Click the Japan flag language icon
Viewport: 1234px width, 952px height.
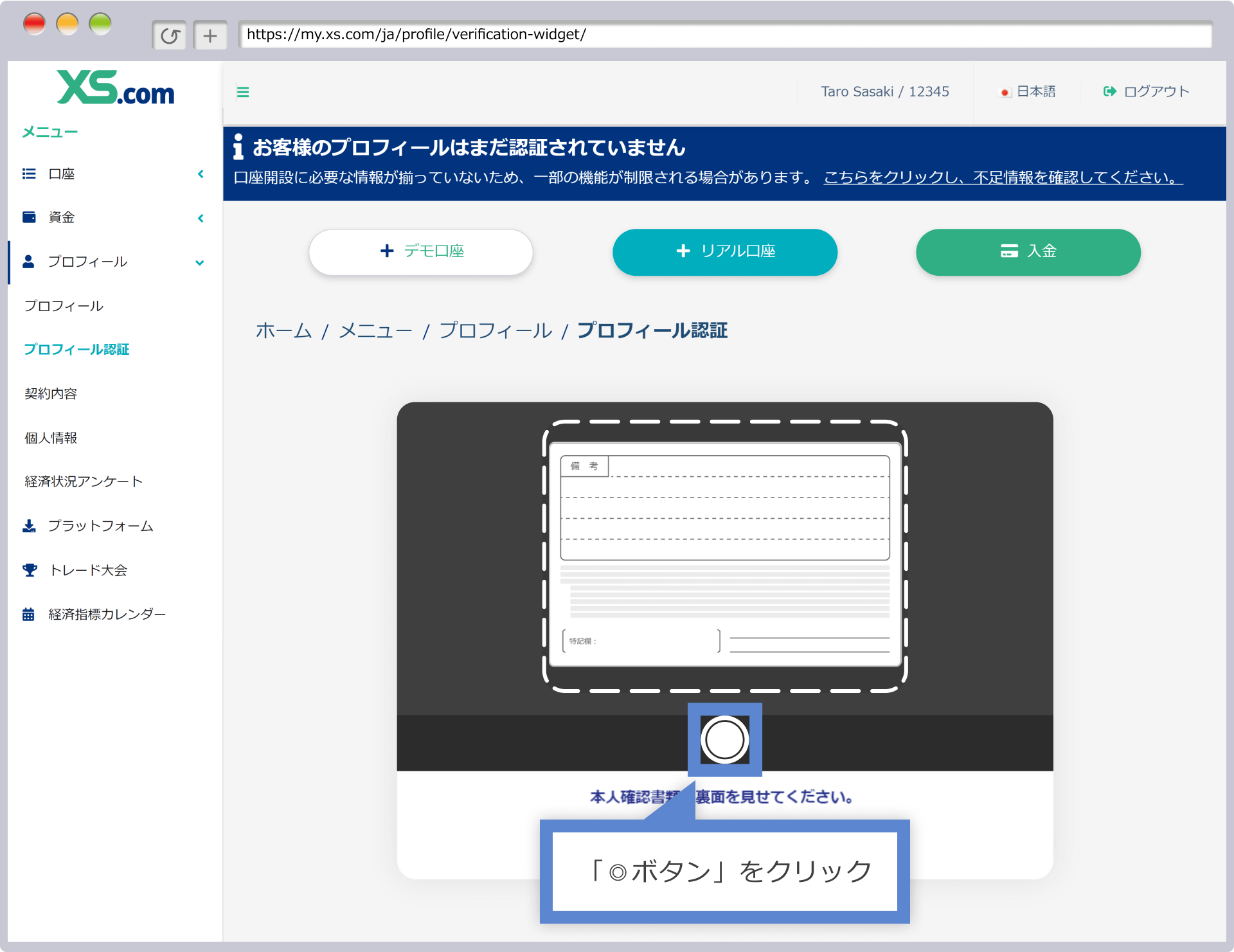tap(1005, 92)
